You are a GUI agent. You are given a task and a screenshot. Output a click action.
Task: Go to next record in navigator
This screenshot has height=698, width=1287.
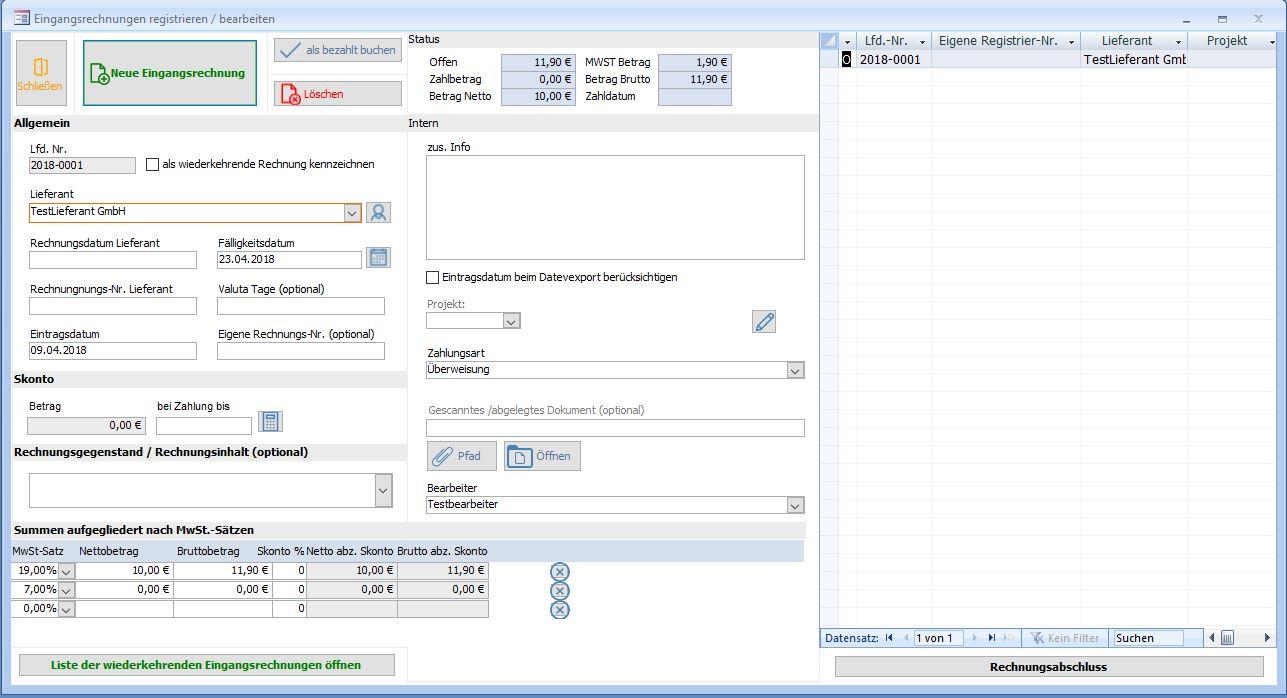coord(974,638)
